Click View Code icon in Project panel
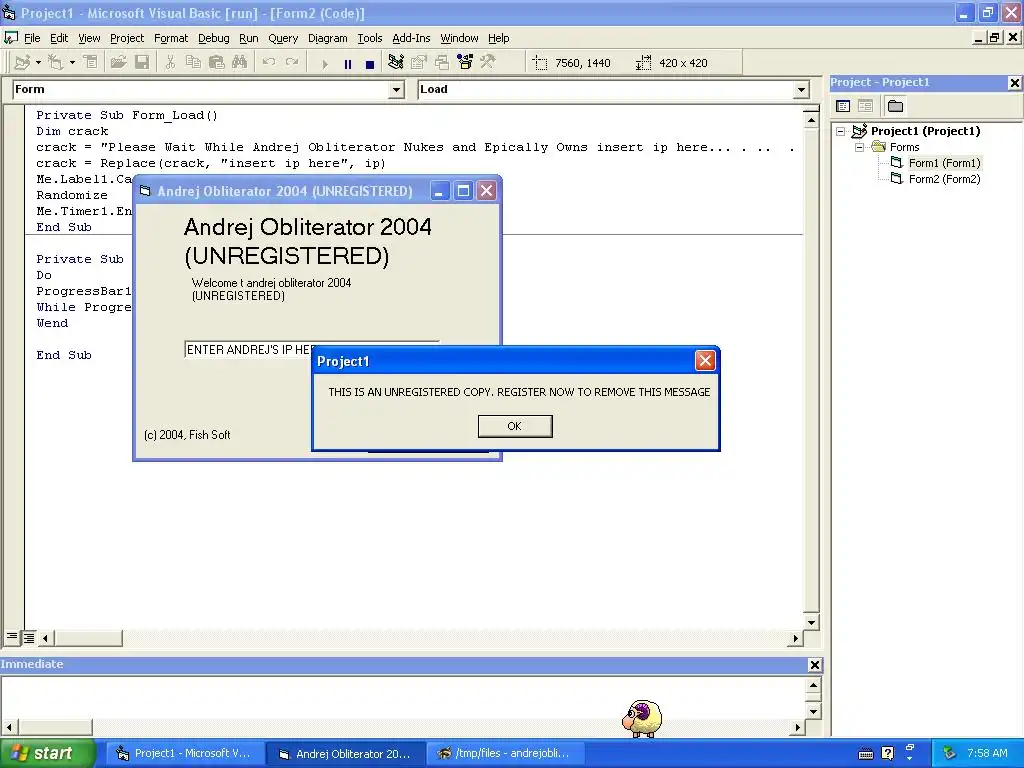Screen dimensions: 1024x768 843,106
